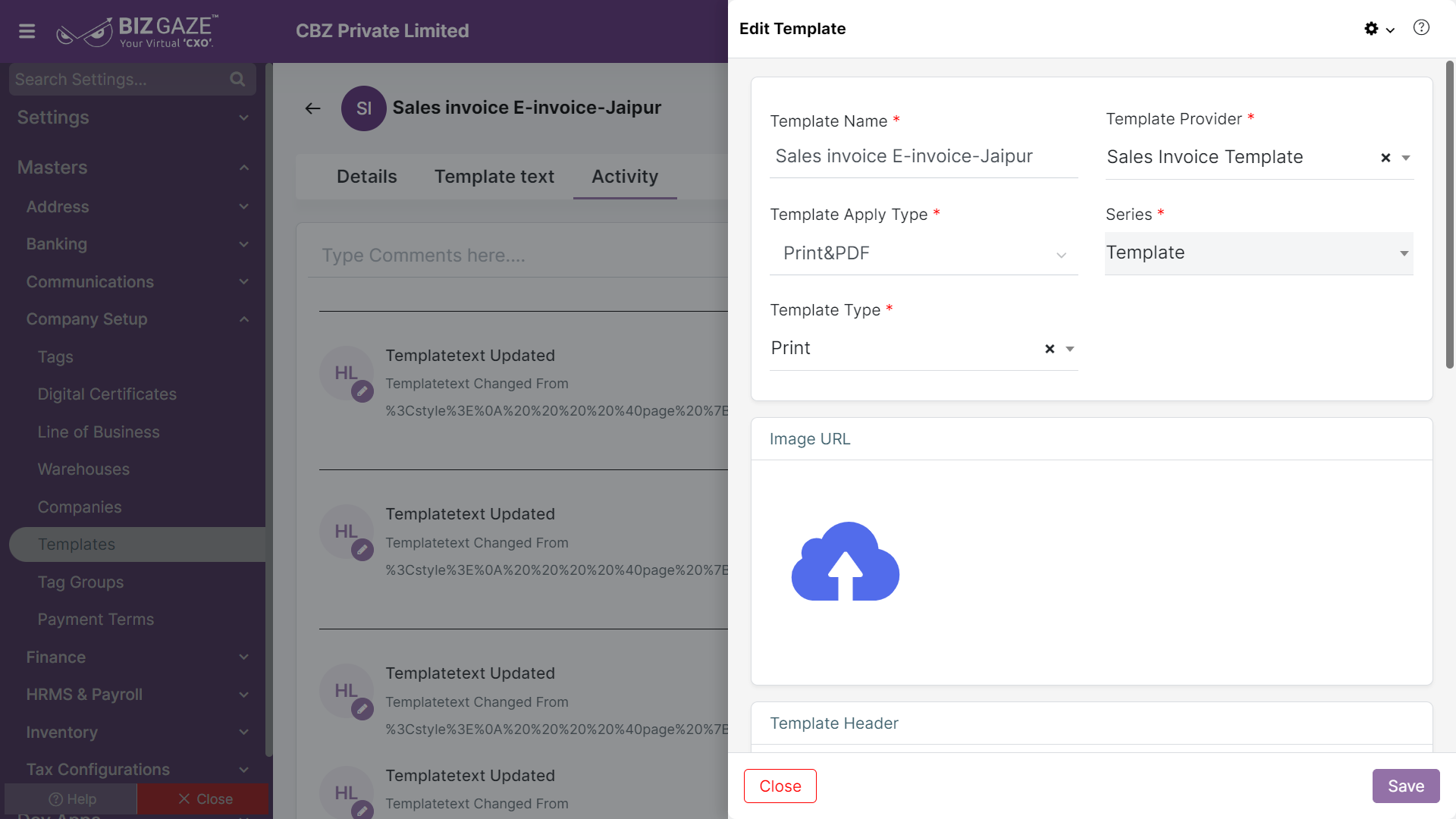Image resolution: width=1456 pixels, height=819 pixels.
Task: Open the Template Provider dropdown arrow
Action: 1405,158
